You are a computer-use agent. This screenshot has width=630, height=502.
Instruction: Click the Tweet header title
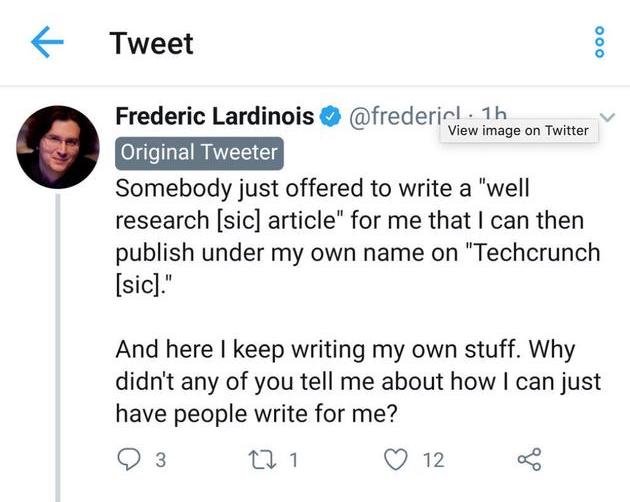[151, 43]
